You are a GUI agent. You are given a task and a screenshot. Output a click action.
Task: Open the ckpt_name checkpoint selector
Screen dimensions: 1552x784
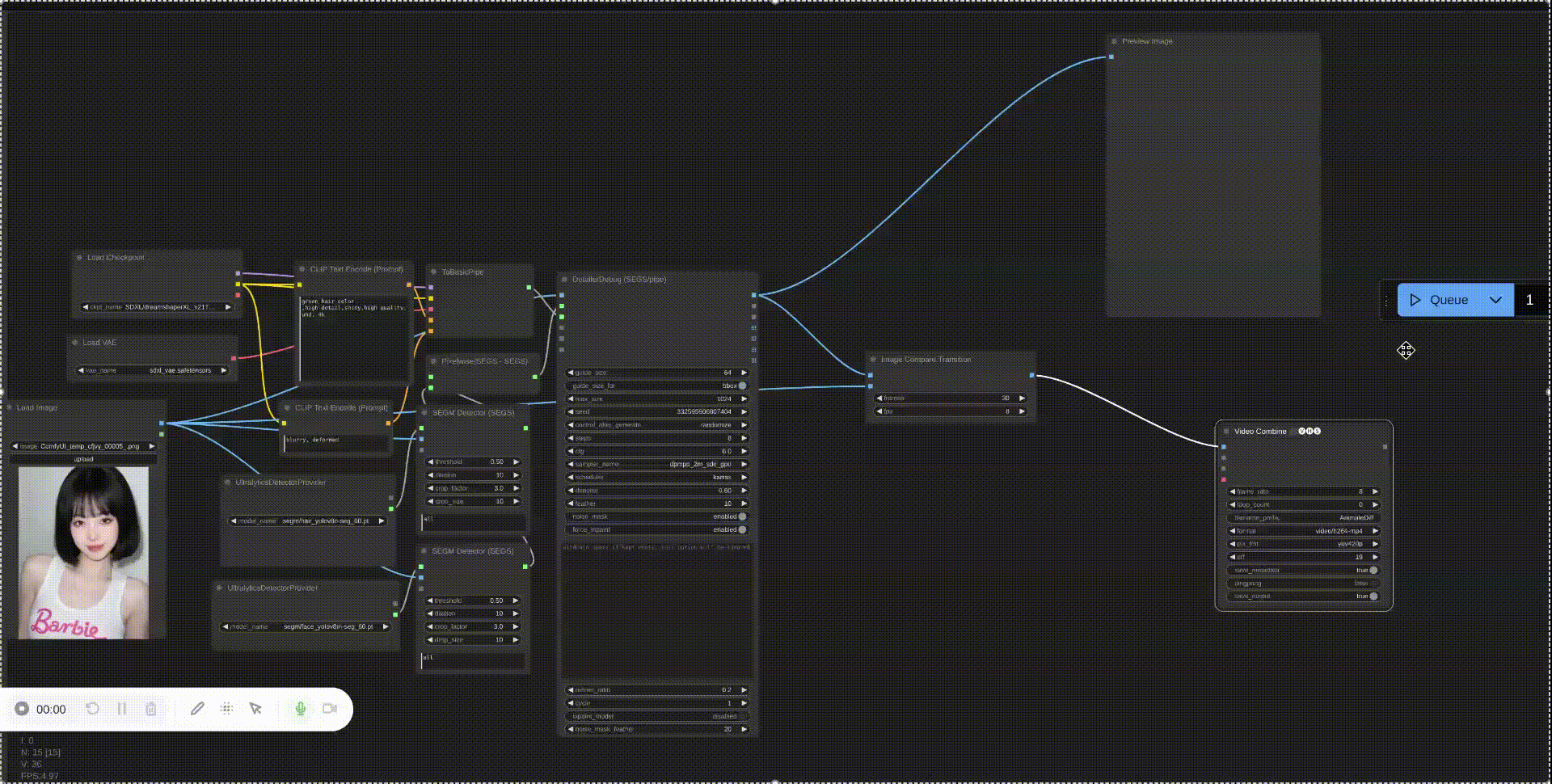coord(157,308)
